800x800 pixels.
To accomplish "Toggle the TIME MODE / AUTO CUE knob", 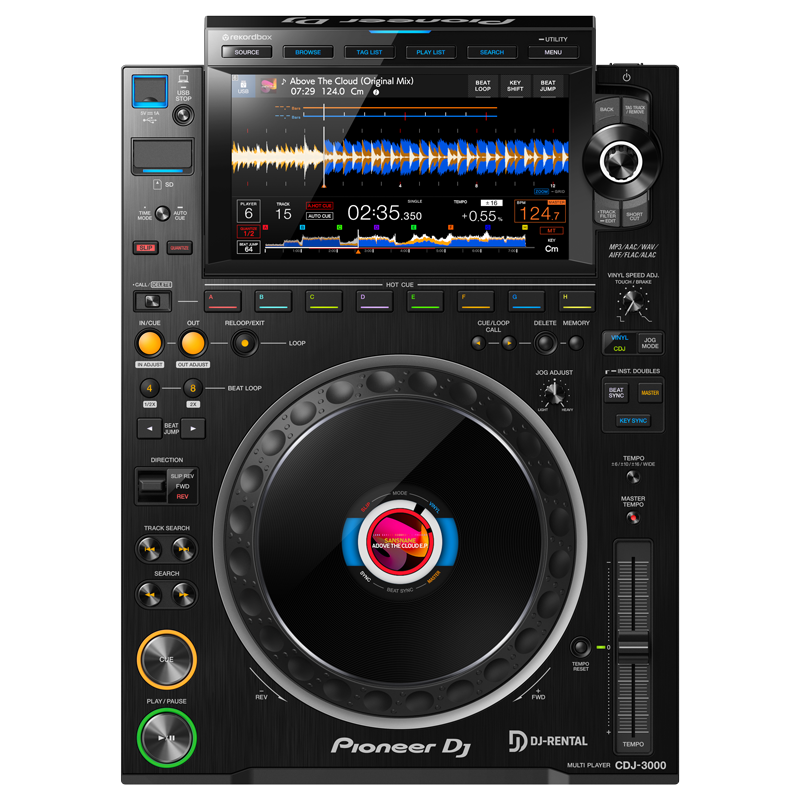I will click(163, 213).
